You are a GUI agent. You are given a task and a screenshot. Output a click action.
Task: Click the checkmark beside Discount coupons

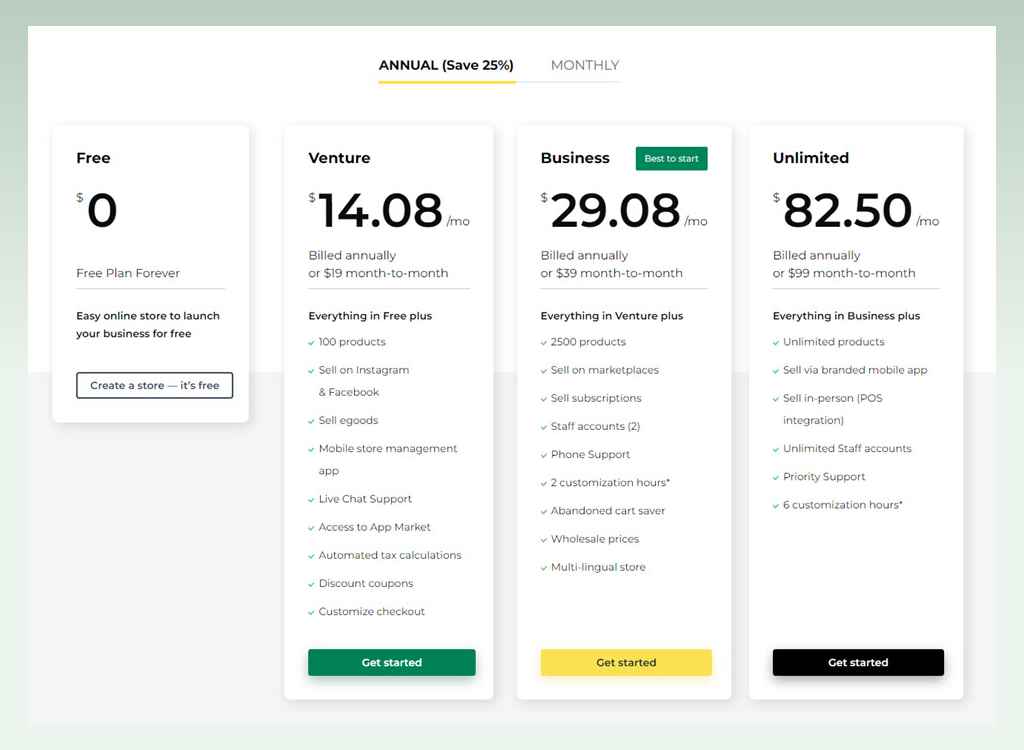coord(312,583)
